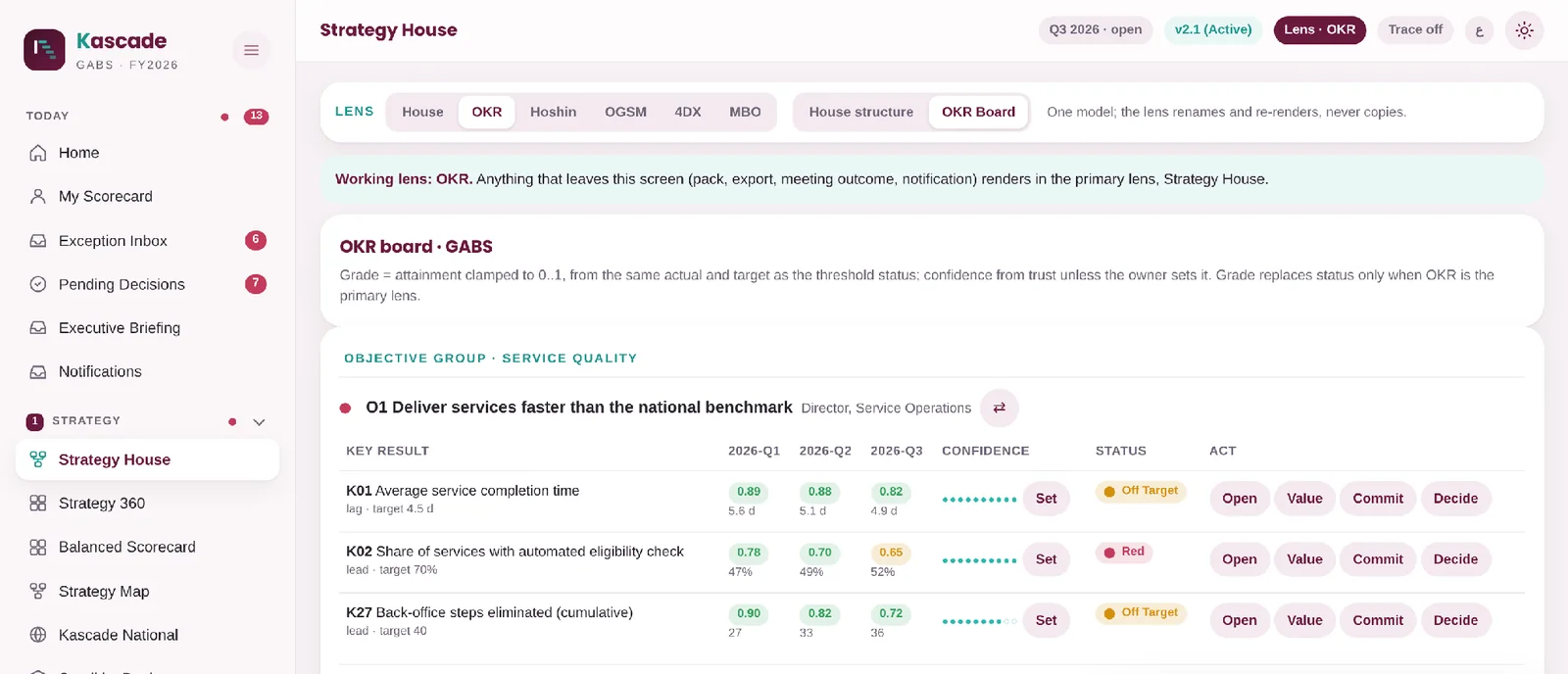Open Executive Briefing tray icon
Screen dimensions: 1568x674
[38, 328]
